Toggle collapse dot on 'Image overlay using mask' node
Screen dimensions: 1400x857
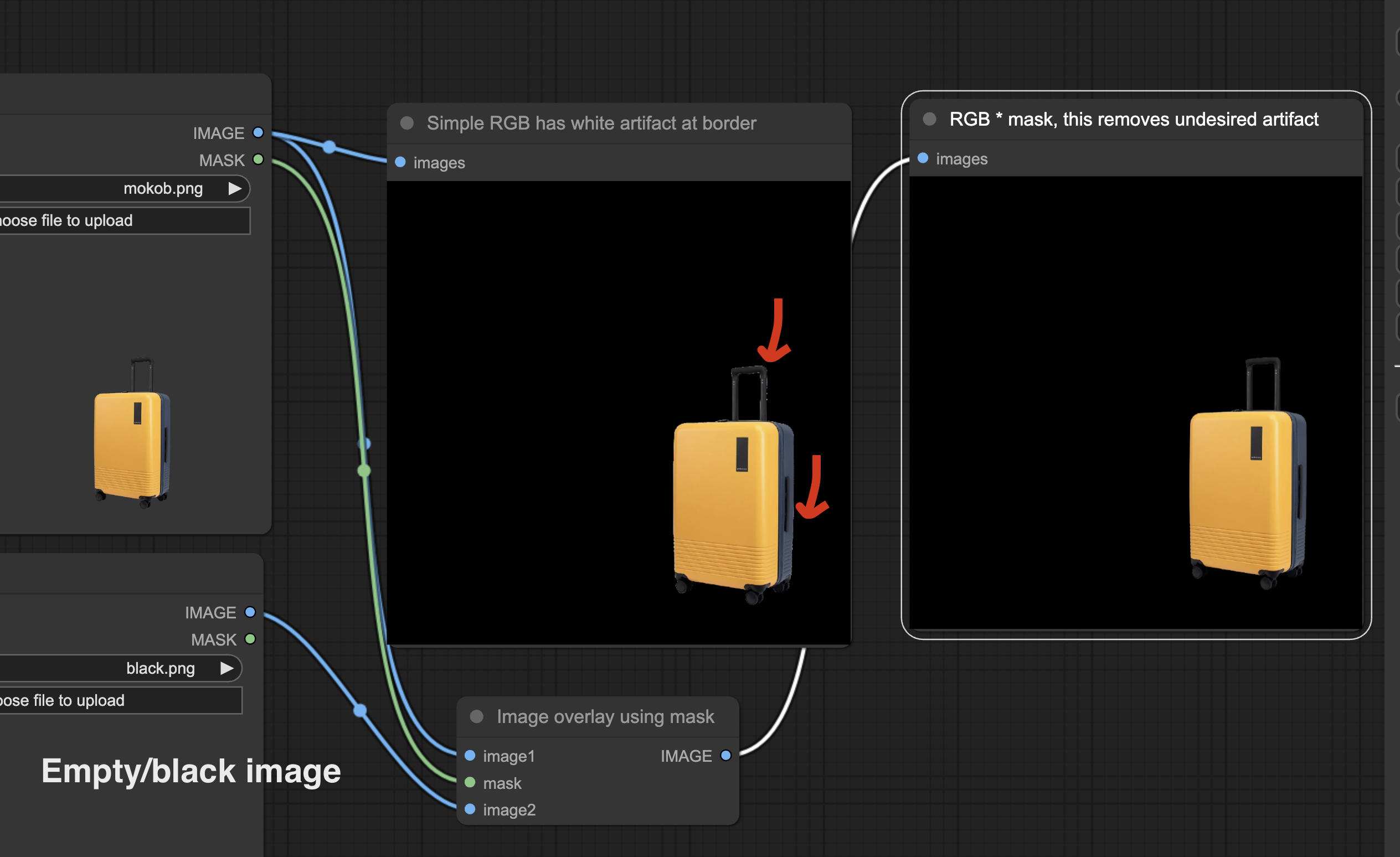tap(476, 716)
